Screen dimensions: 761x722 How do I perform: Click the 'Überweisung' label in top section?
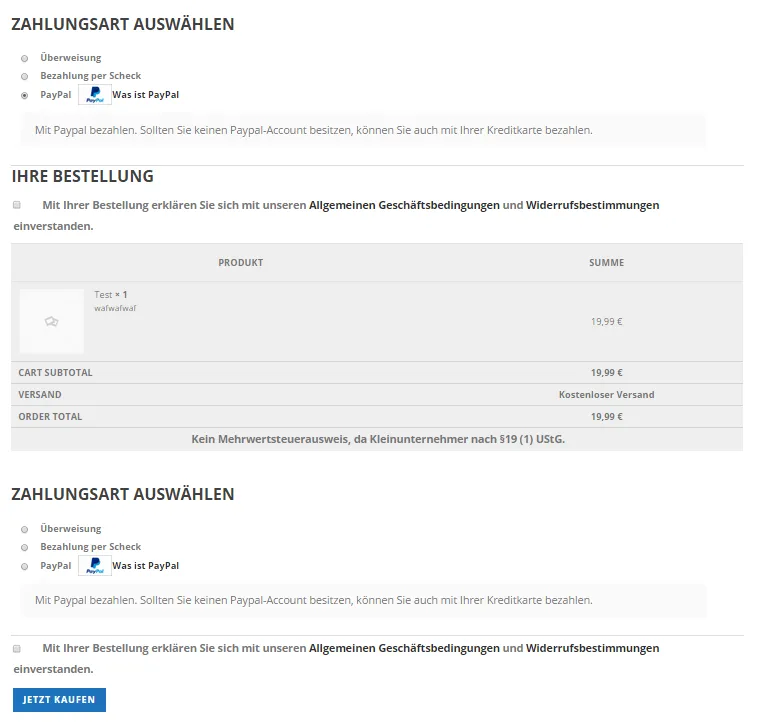pos(71,58)
